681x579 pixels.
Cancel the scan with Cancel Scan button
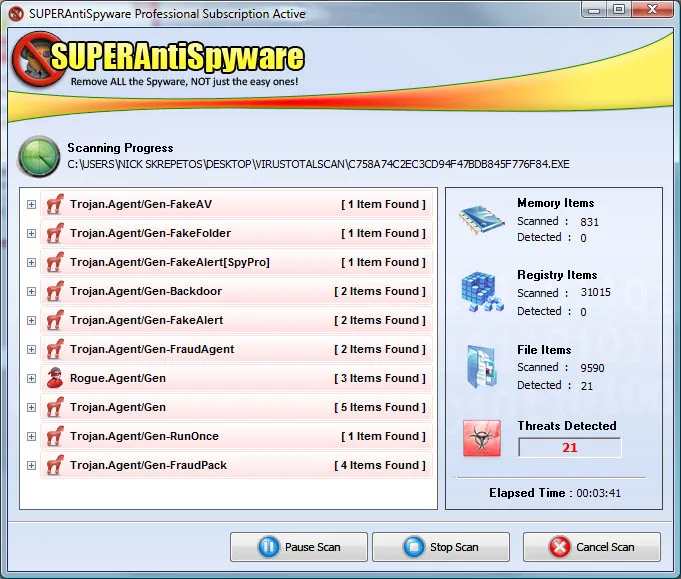pos(592,547)
